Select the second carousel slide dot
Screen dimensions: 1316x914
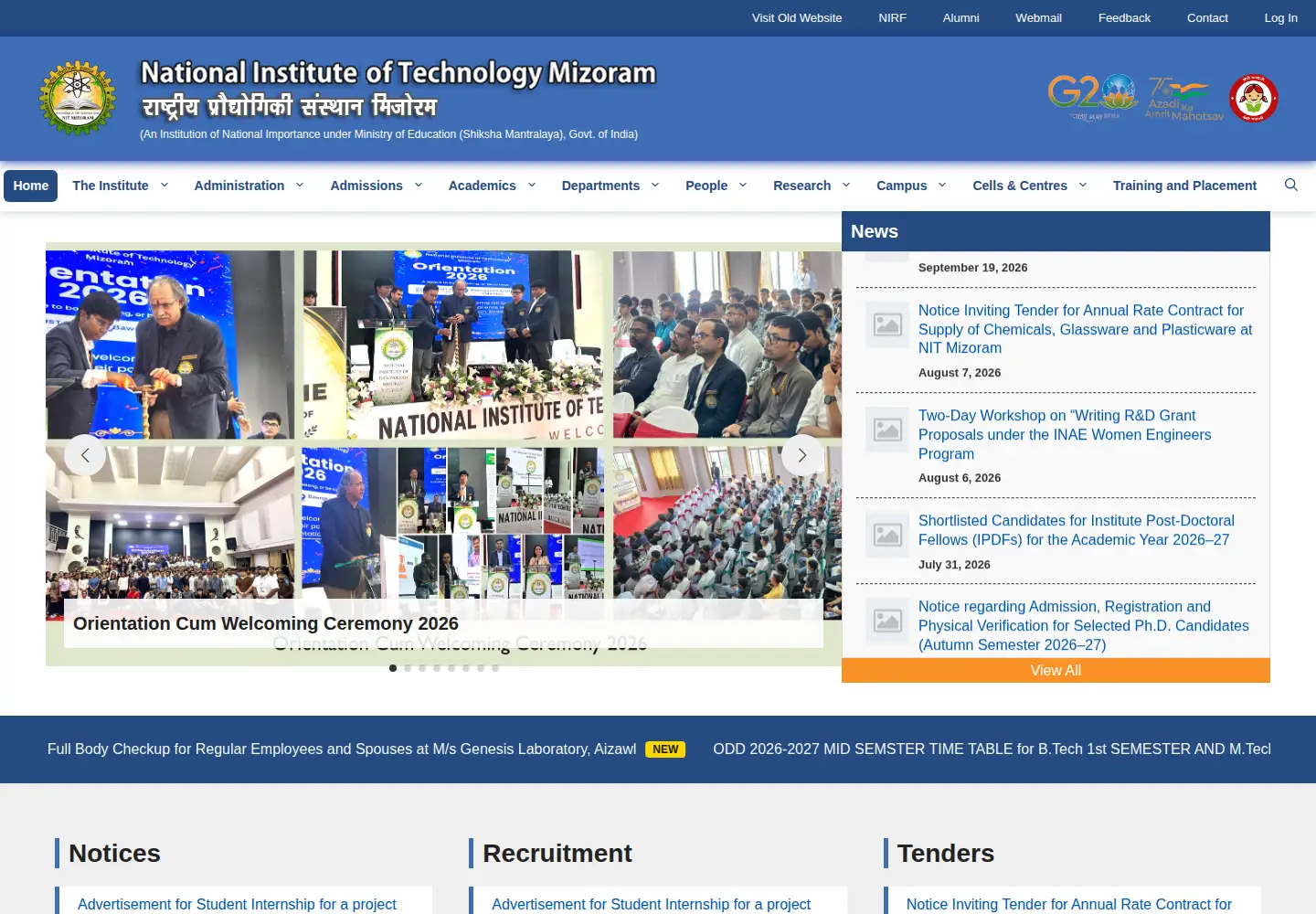click(x=408, y=668)
